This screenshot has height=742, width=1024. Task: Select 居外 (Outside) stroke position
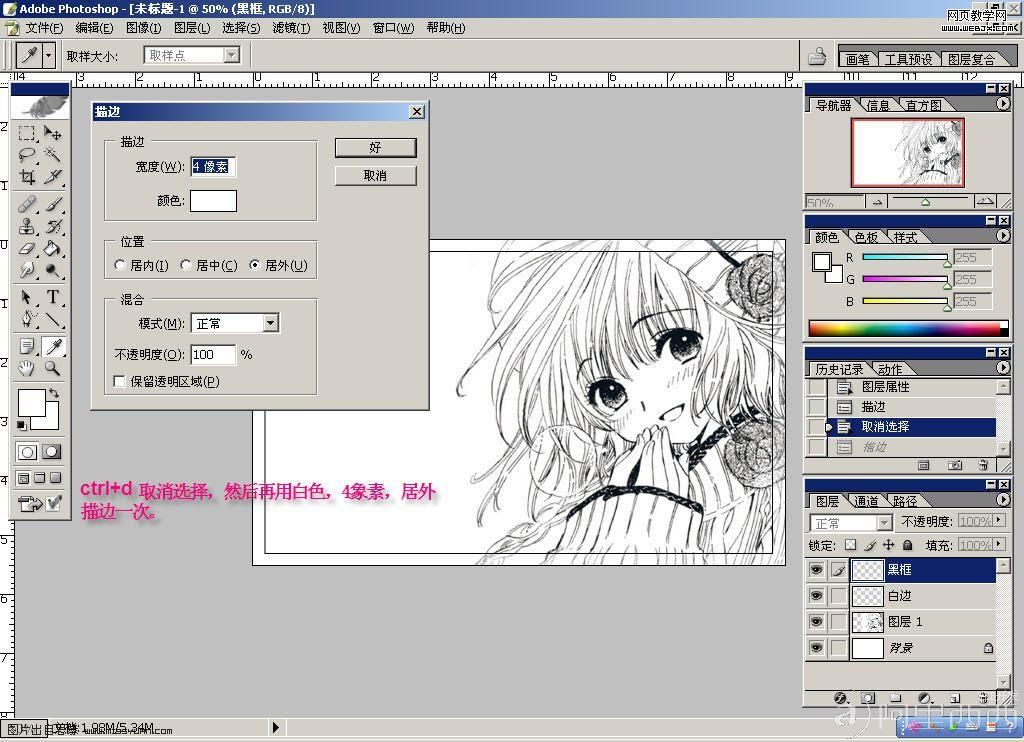255,265
